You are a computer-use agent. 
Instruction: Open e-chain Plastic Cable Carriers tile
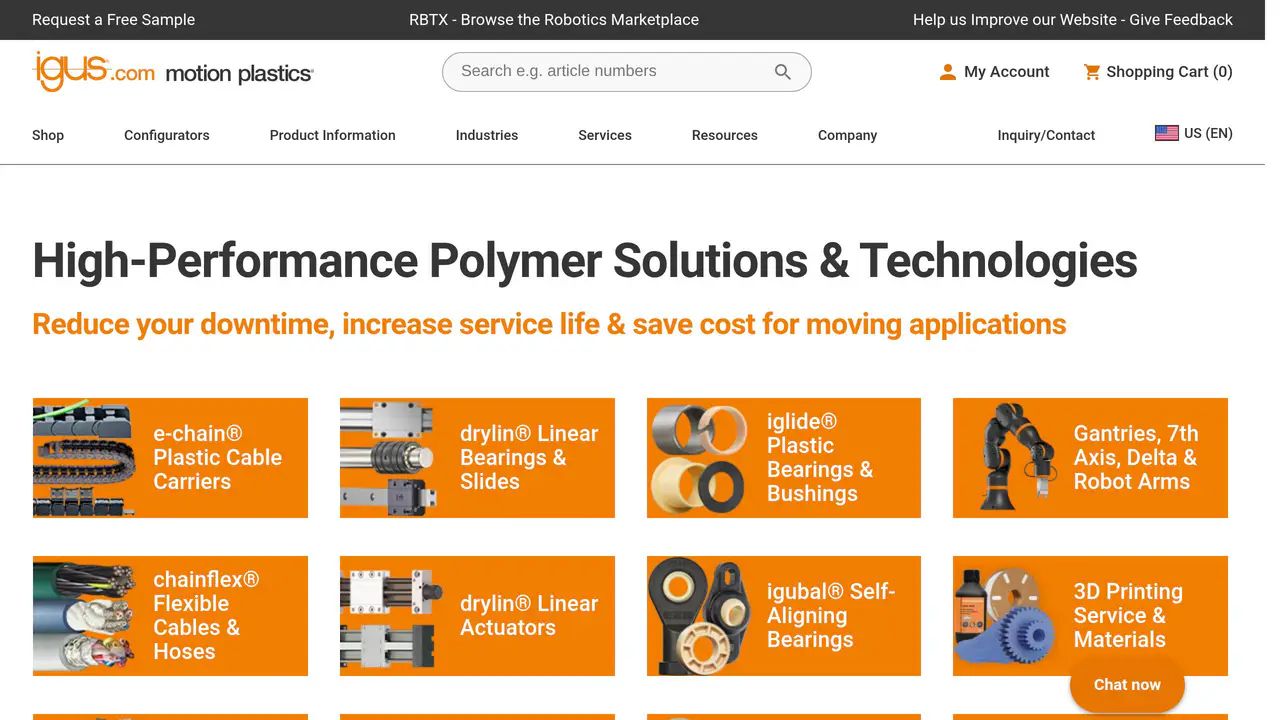[x=170, y=458]
